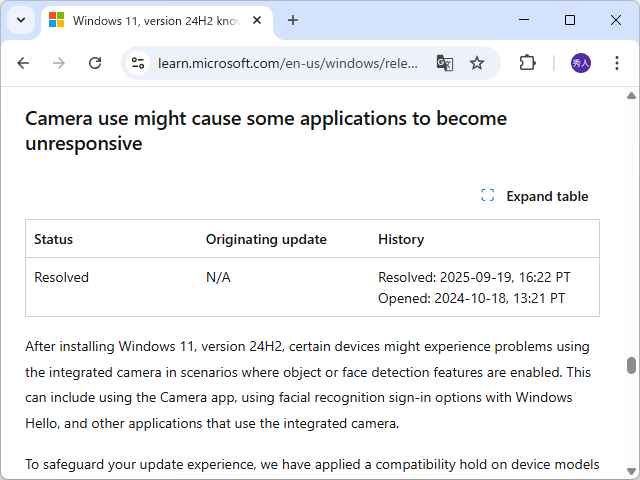Open the Chrome profile avatar
This screenshot has height=480, width=640.
point(580,63)
